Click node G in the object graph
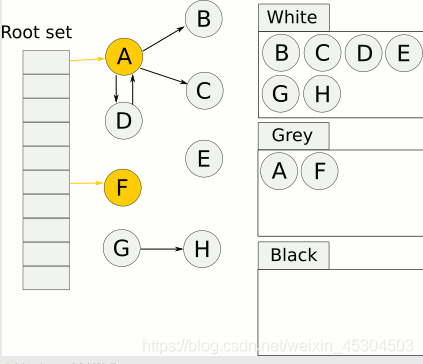 pos(122,248)
